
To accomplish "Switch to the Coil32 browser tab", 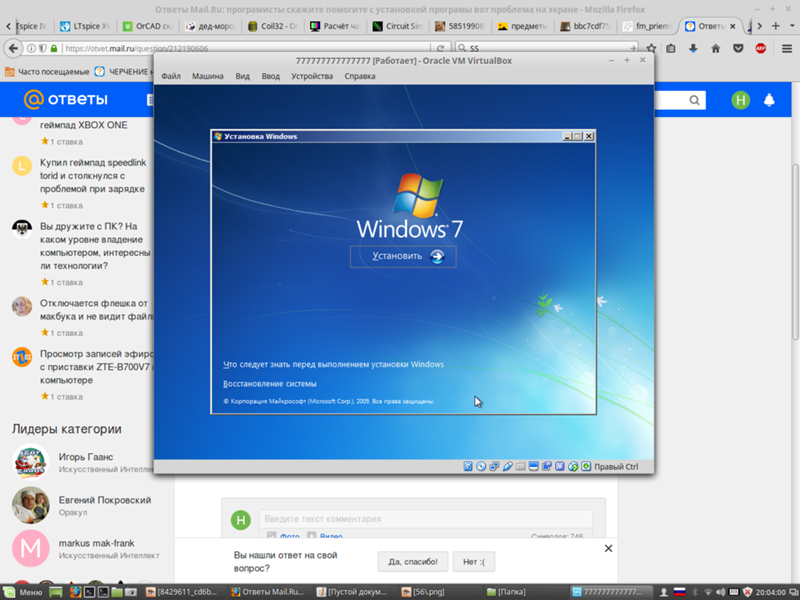I will (x=273, y=26).
